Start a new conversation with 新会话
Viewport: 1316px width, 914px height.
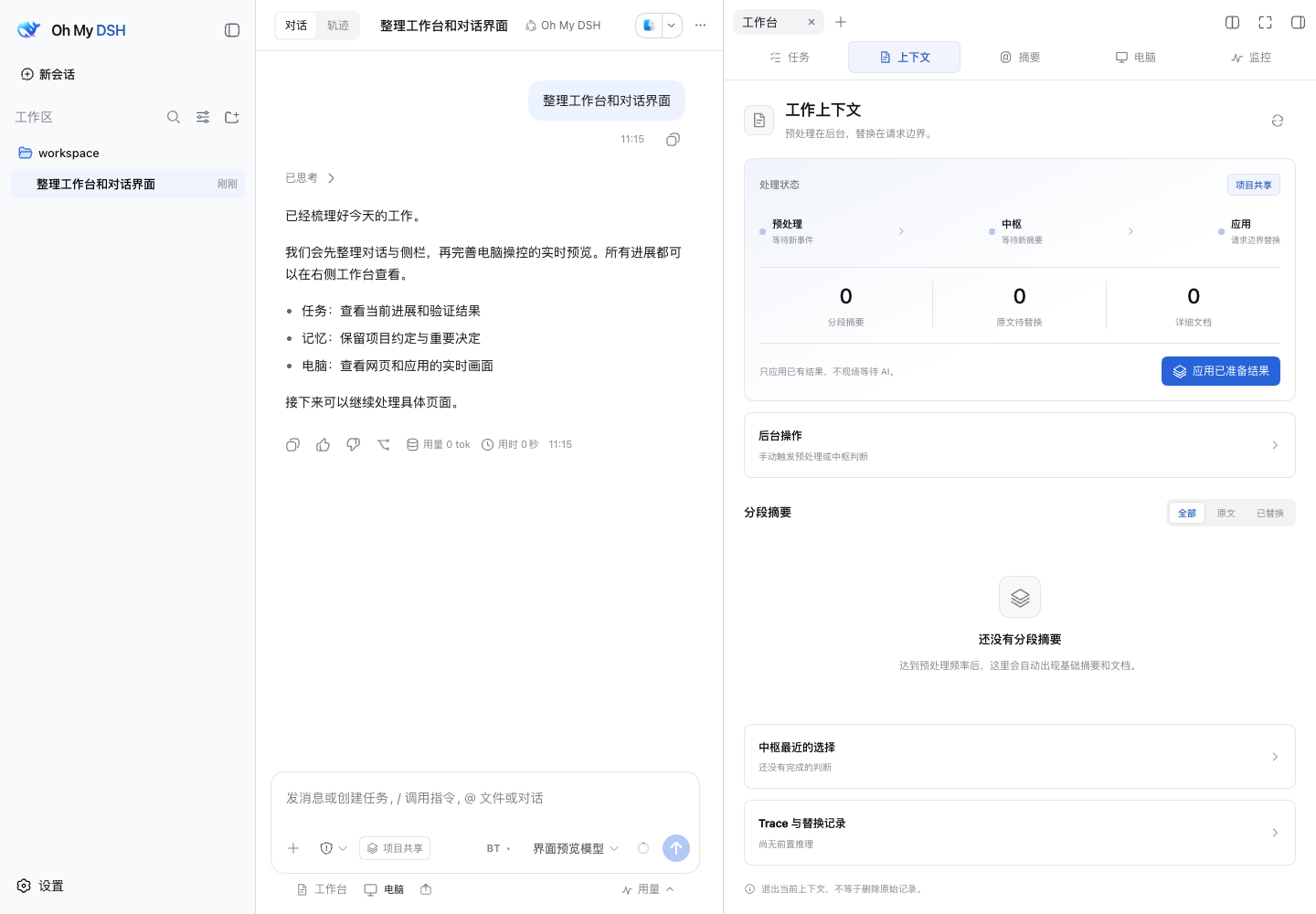pyautogui.click(x=48, y=74)
